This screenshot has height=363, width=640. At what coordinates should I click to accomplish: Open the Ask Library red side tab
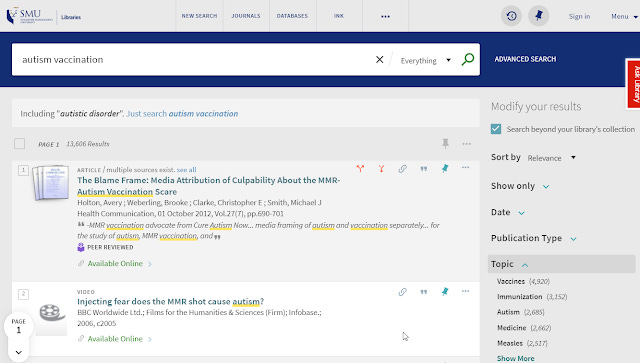(x=634, y=84)
